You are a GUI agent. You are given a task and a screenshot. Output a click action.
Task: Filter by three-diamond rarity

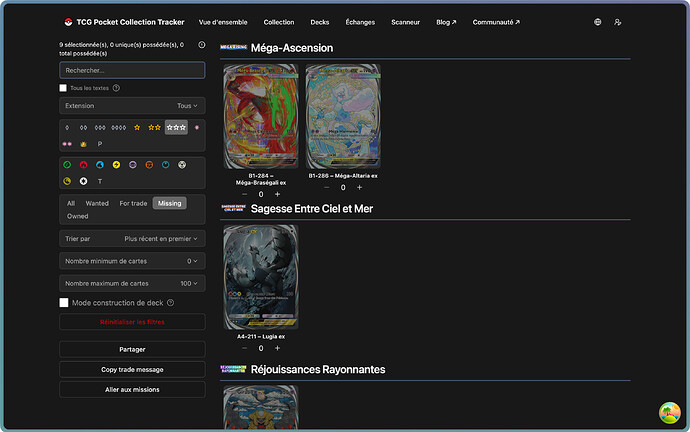click(x=100, y=128)
